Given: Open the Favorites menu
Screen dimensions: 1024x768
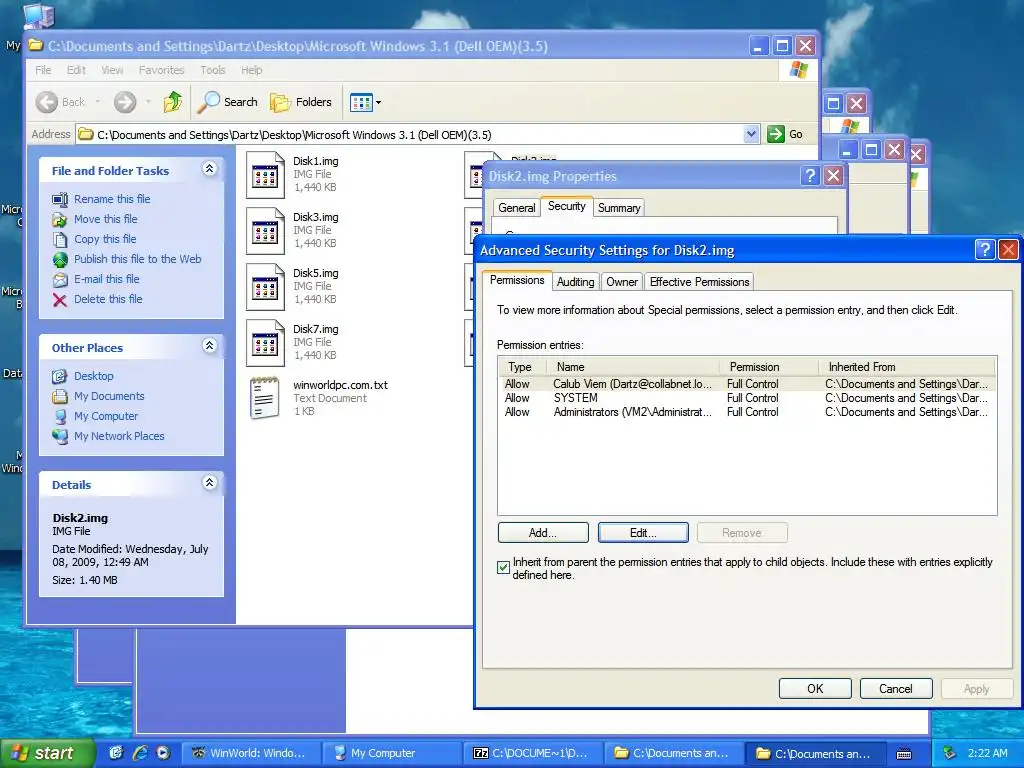Looking at the screenshot, I should pos(161,70).
